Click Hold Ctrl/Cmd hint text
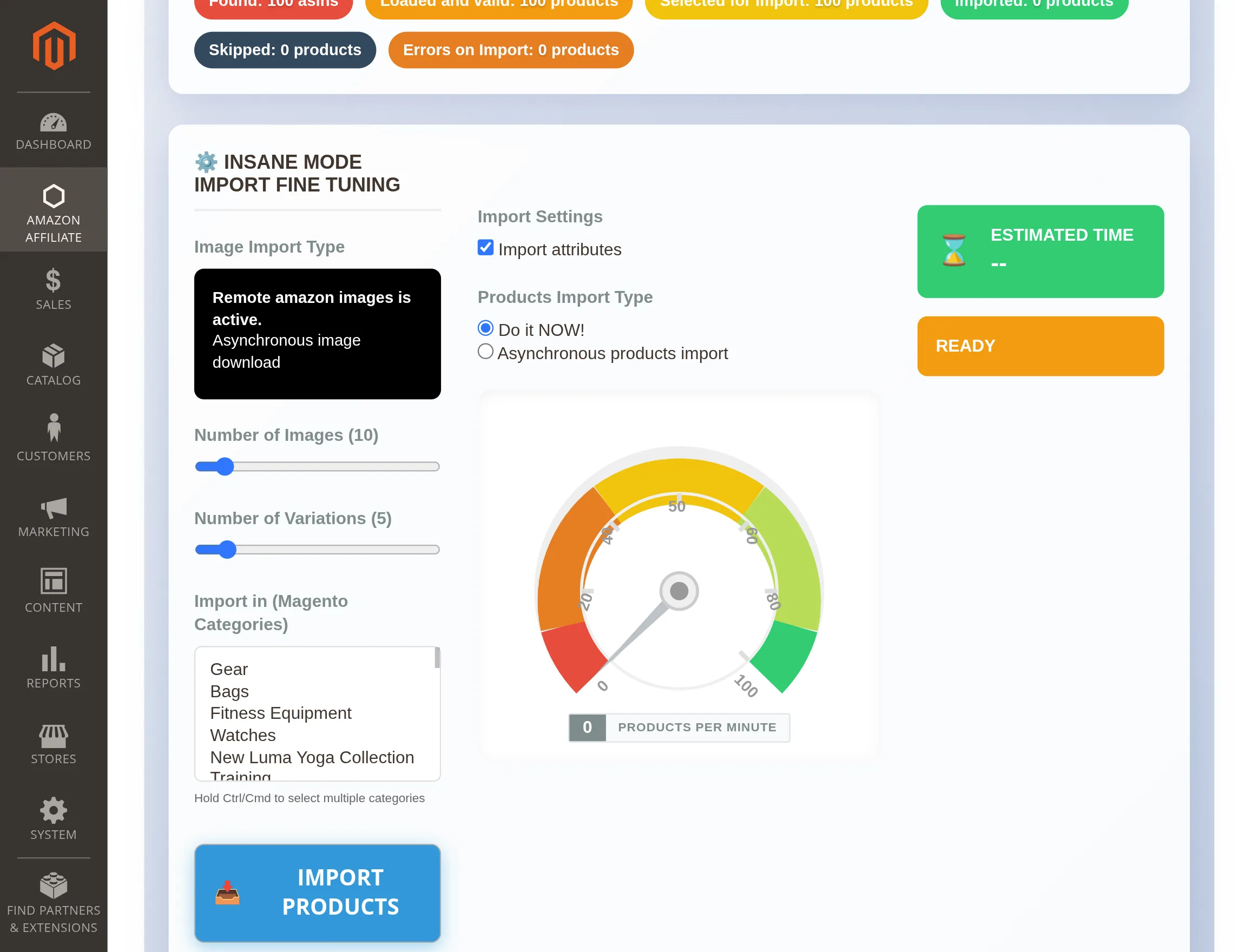Viewport: 1251px width, 952px height. click(x=310, y=798)
